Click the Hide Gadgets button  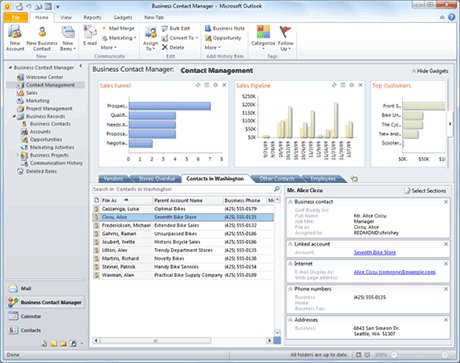[430, 71]
